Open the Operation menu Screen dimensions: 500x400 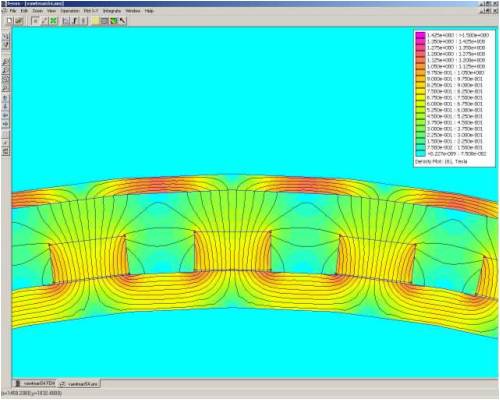(70, 11)
